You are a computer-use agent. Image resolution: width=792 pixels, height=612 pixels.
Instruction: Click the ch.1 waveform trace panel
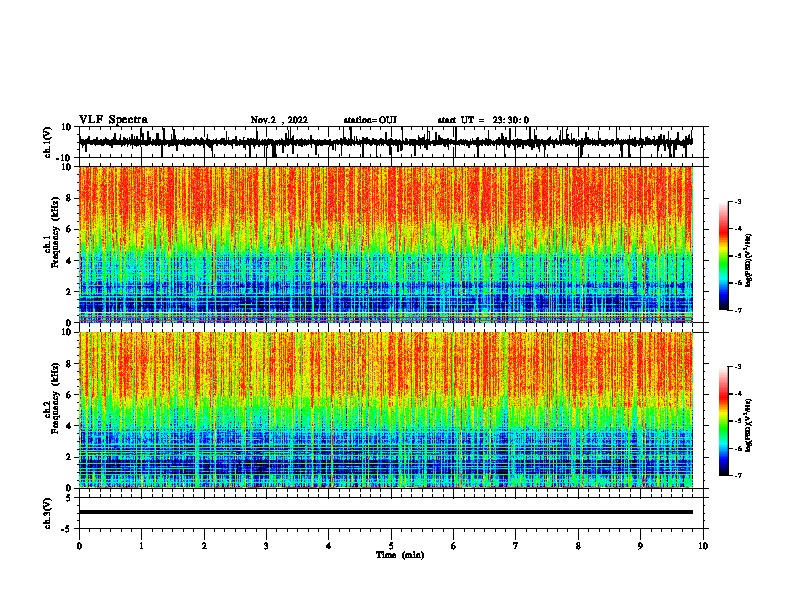[391, 142]
